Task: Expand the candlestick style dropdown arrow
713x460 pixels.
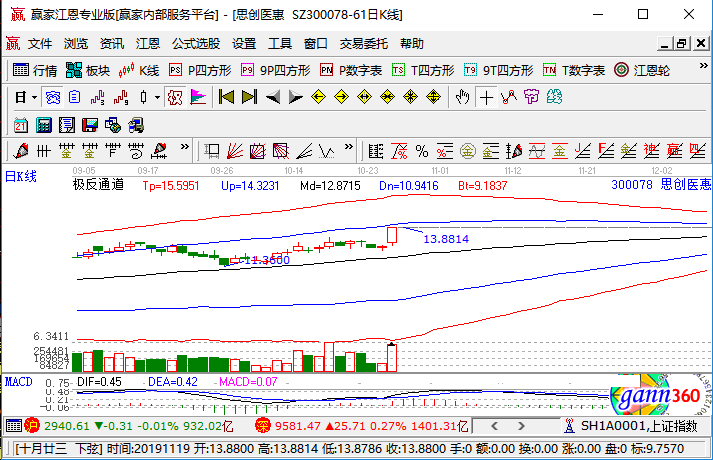Action: point(157,97)
